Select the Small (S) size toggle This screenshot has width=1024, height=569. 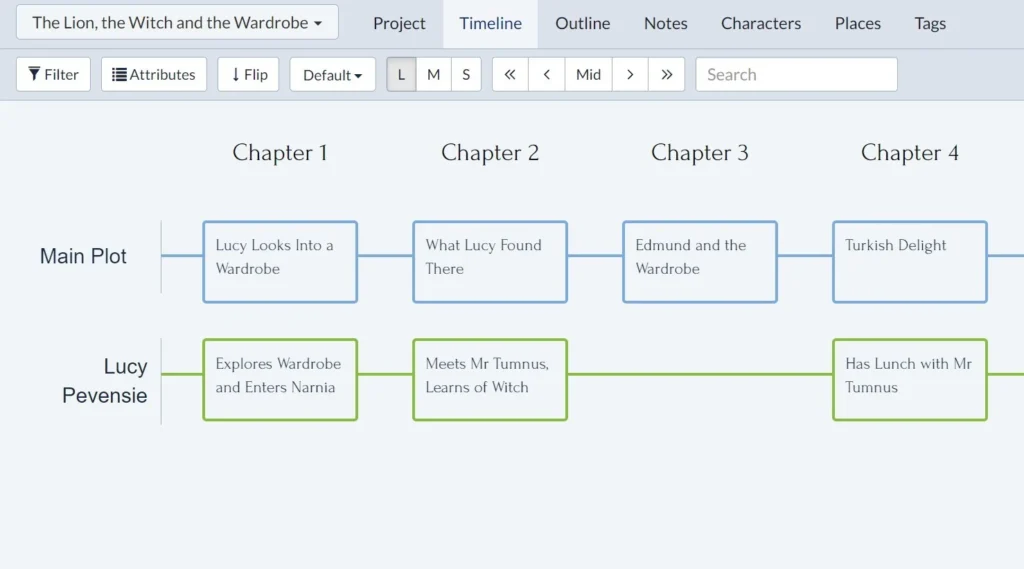(466, 74)
